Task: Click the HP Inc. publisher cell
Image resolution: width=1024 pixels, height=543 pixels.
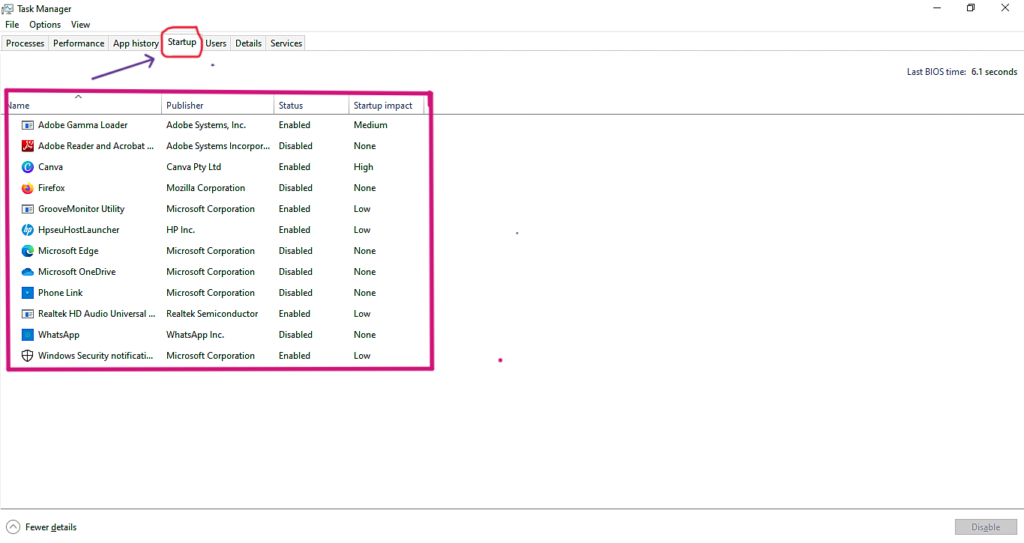Action: click(x=180, y=230)
